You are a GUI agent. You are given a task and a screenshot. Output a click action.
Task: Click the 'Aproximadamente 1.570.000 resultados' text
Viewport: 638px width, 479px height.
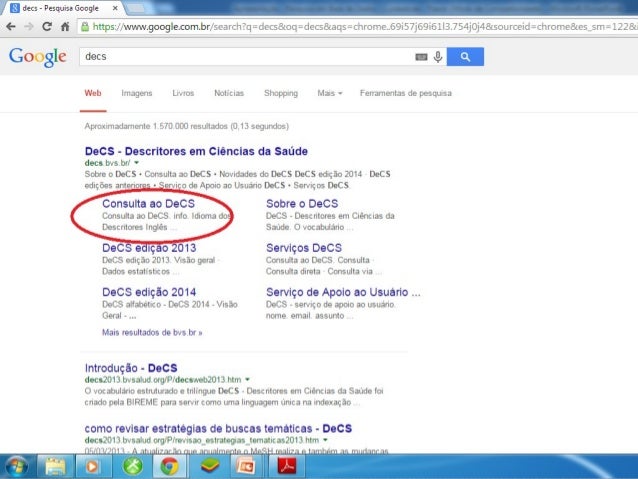click(x=187, y=126)
